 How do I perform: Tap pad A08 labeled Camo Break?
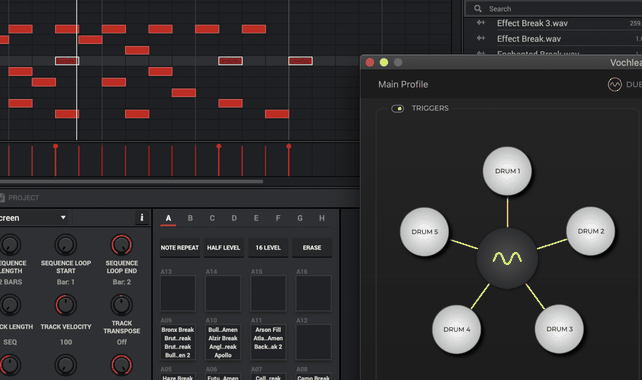(314, 377)
